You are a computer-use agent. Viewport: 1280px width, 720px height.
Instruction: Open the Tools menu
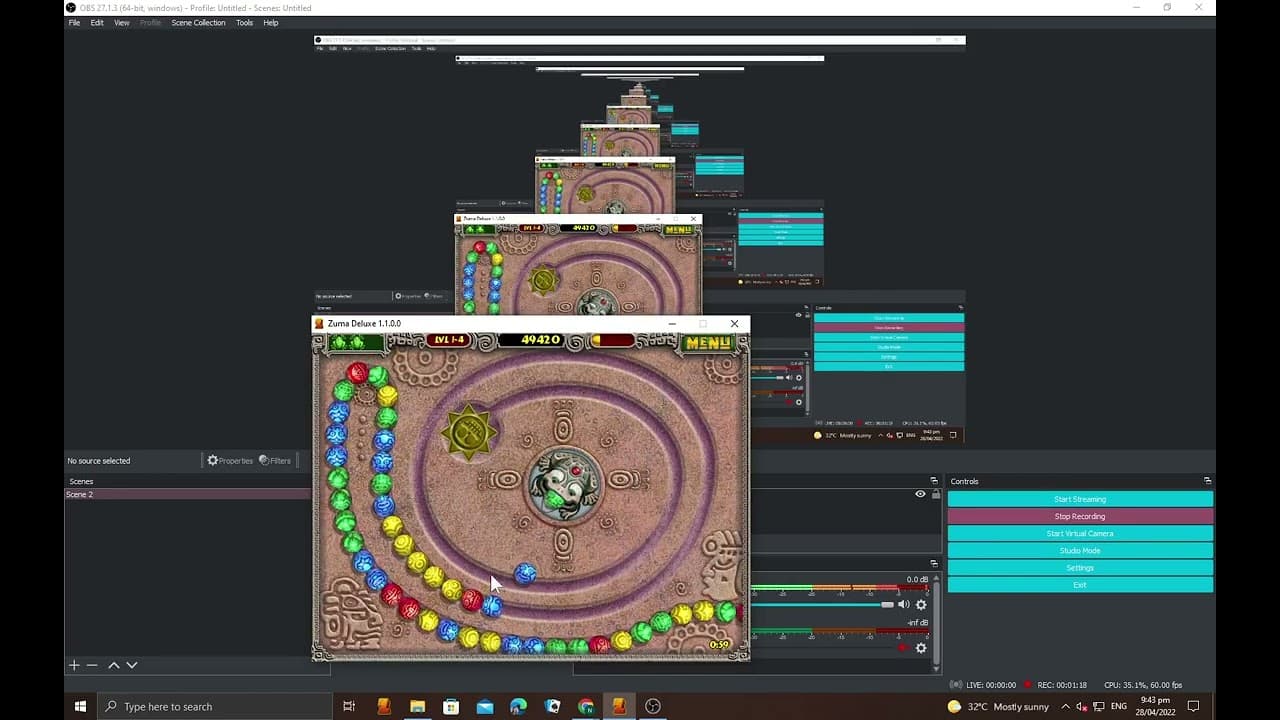pos(244,23)
